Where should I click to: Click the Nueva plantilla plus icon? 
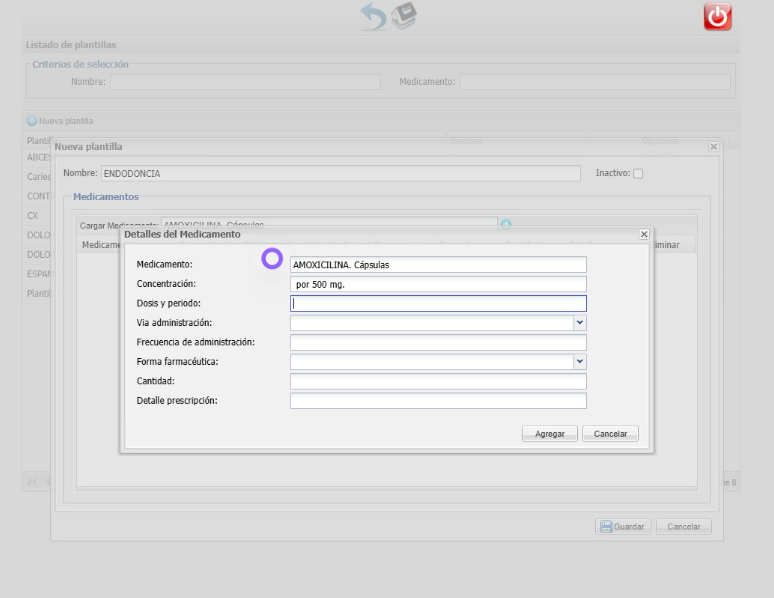pos(32,121)
